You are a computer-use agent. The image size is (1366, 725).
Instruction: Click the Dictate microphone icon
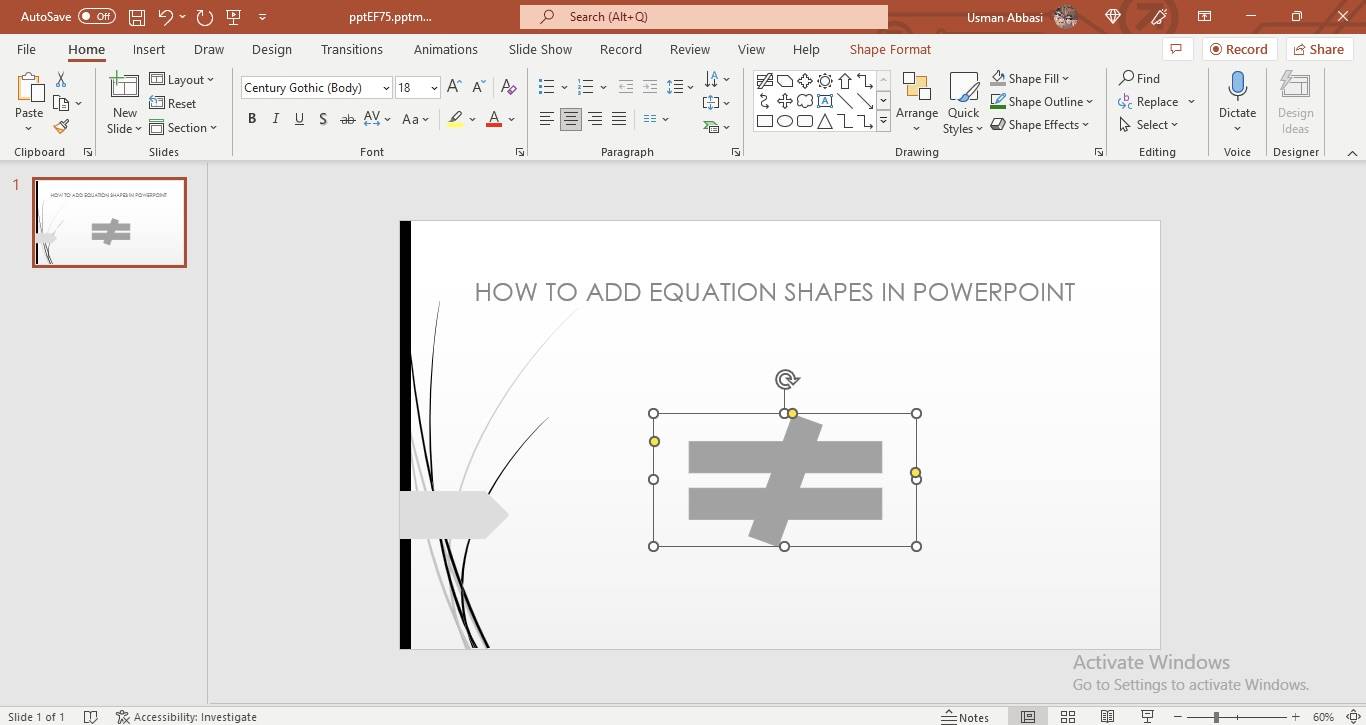[1237, 88]
